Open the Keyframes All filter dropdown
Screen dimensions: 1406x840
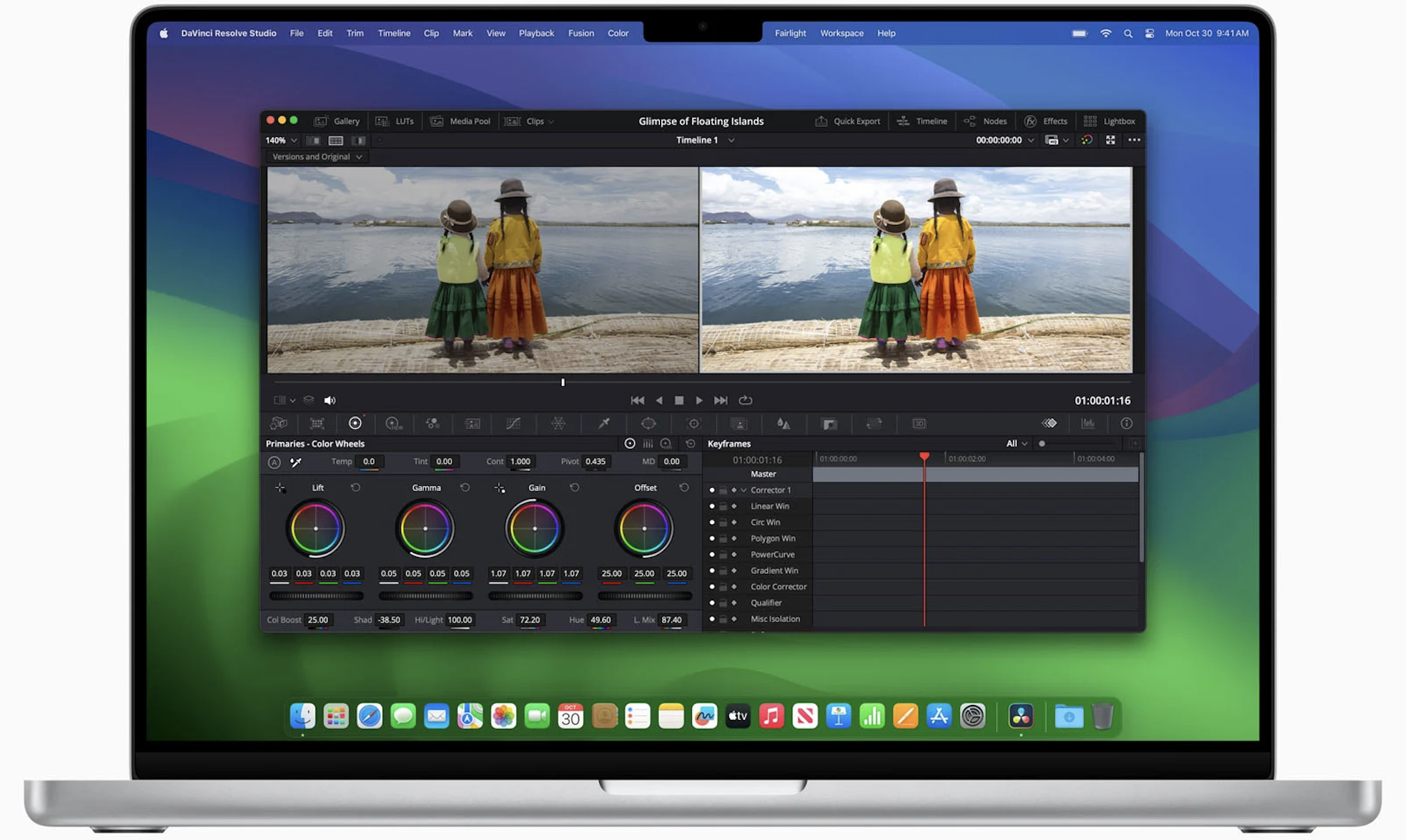tap(1016, 443)
